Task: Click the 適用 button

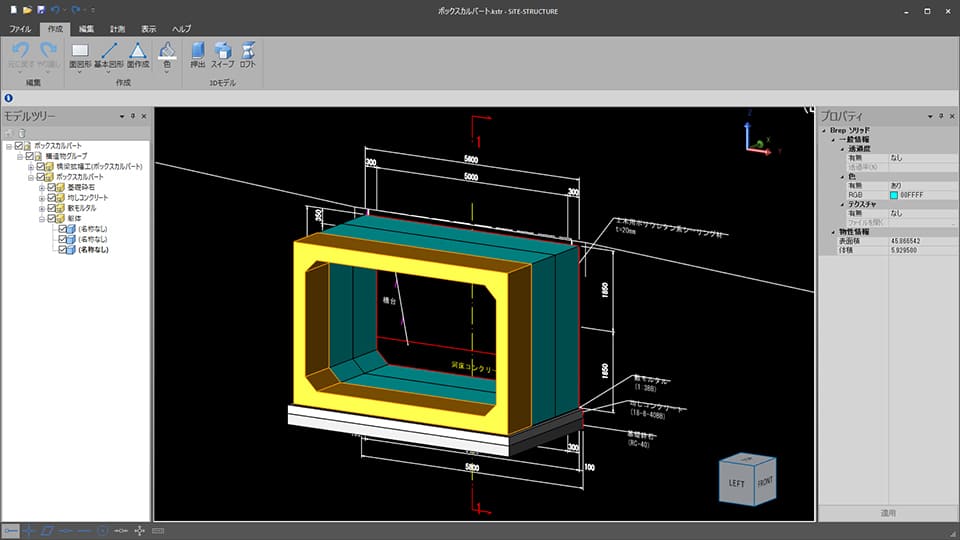Action: [888, 513]
